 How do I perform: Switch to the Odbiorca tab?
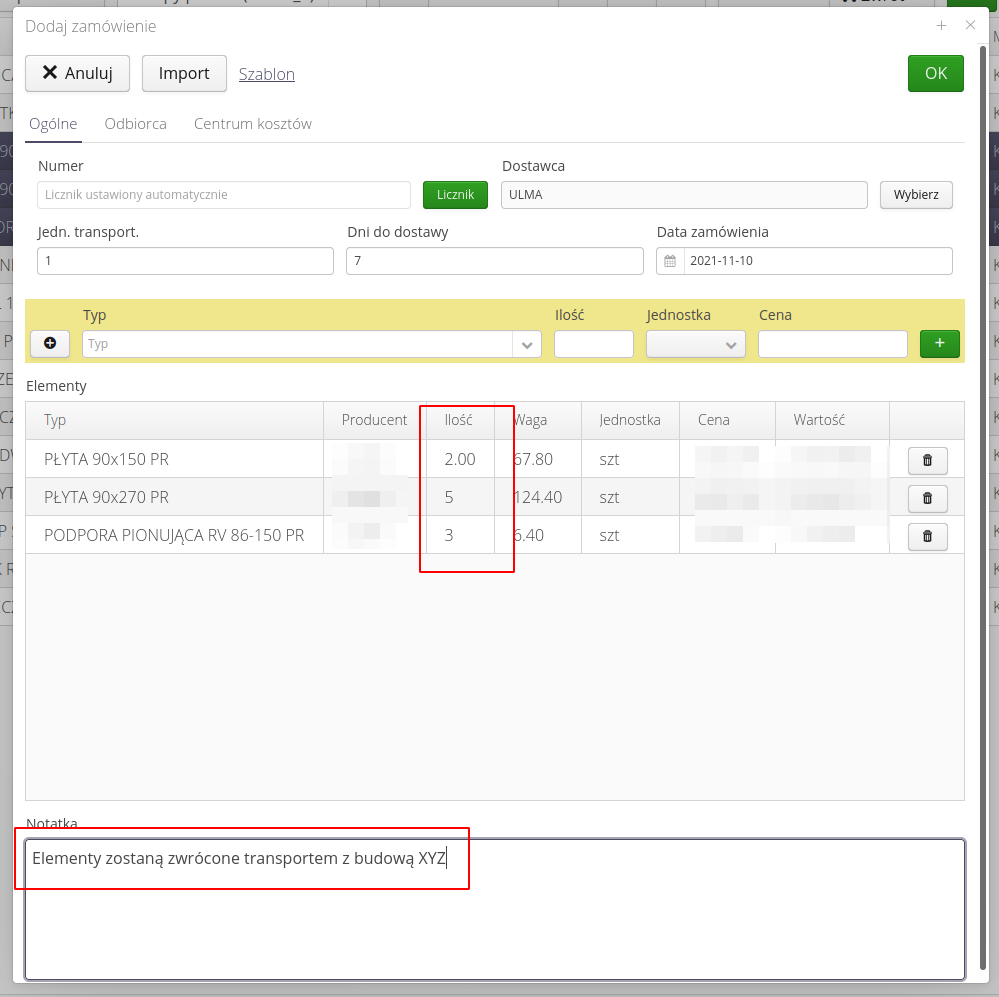[135, 124]
